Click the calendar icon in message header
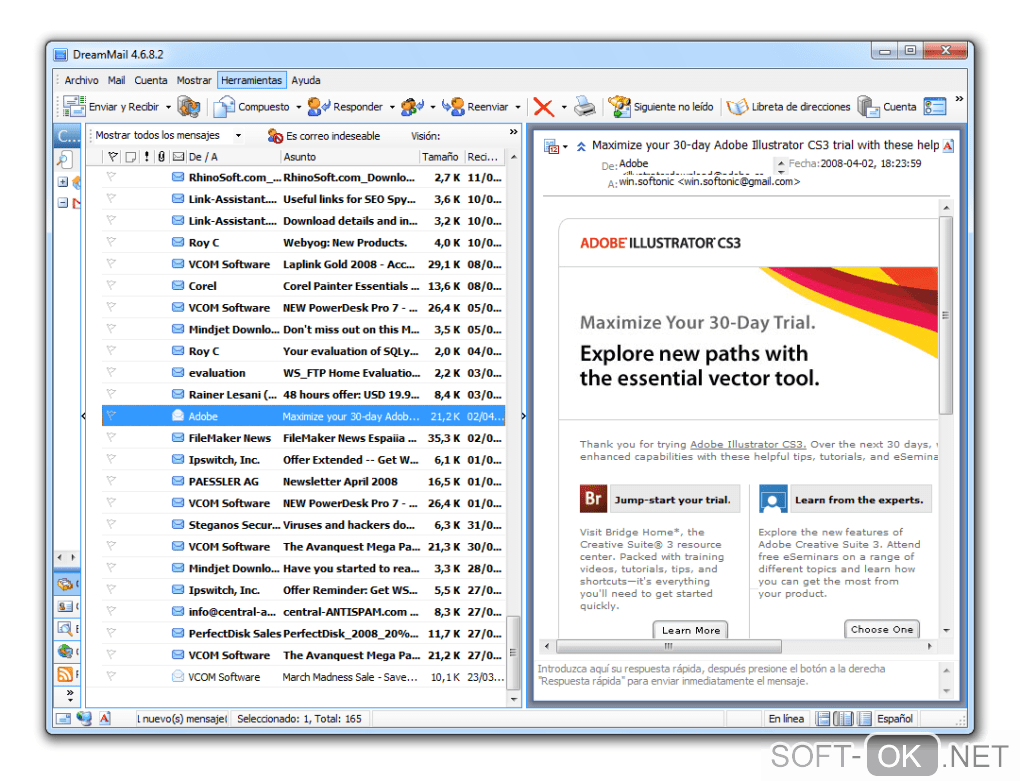The height and width of the screenshot is (781, 1020). click(552, 146)
